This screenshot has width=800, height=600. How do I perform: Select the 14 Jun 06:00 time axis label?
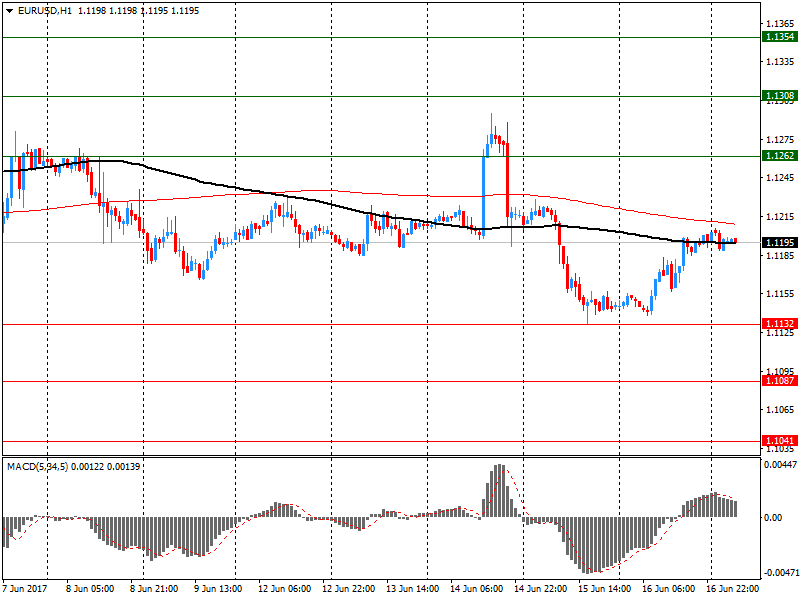coord(477,588)
